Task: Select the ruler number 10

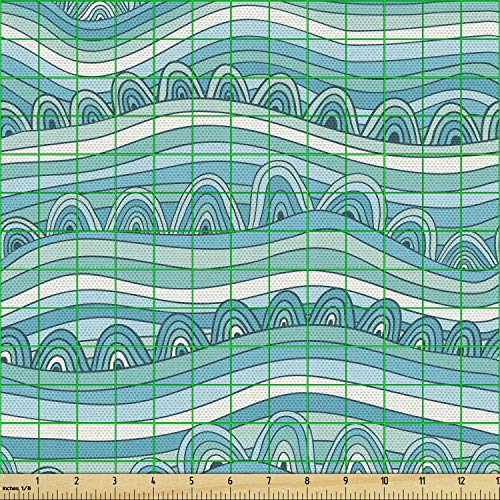Action: point(384,481)
